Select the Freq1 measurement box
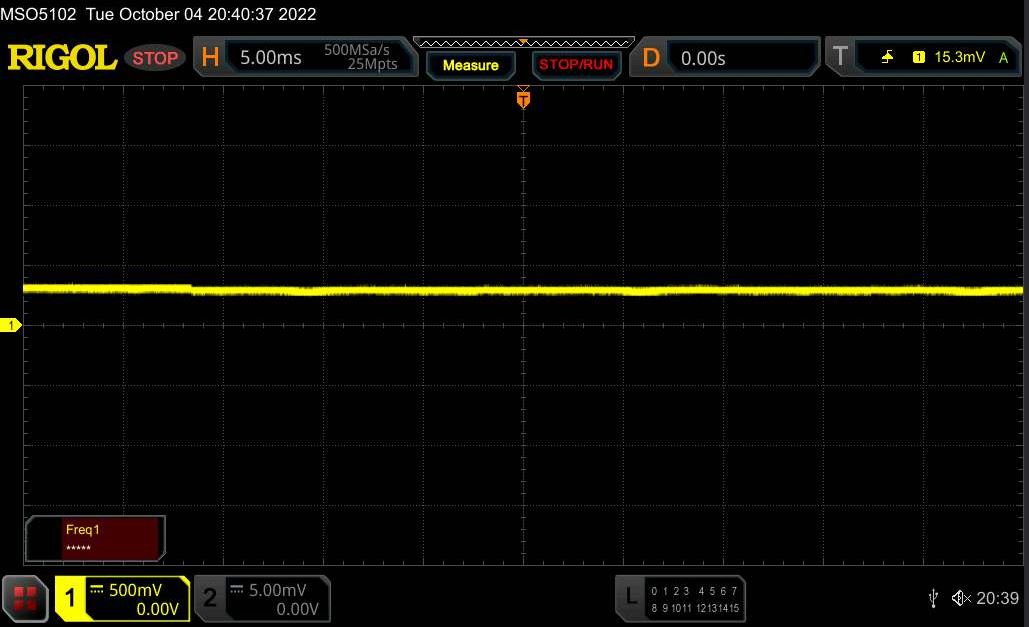The width and height of the screenshot is (1029, 627). click(95, 538)
